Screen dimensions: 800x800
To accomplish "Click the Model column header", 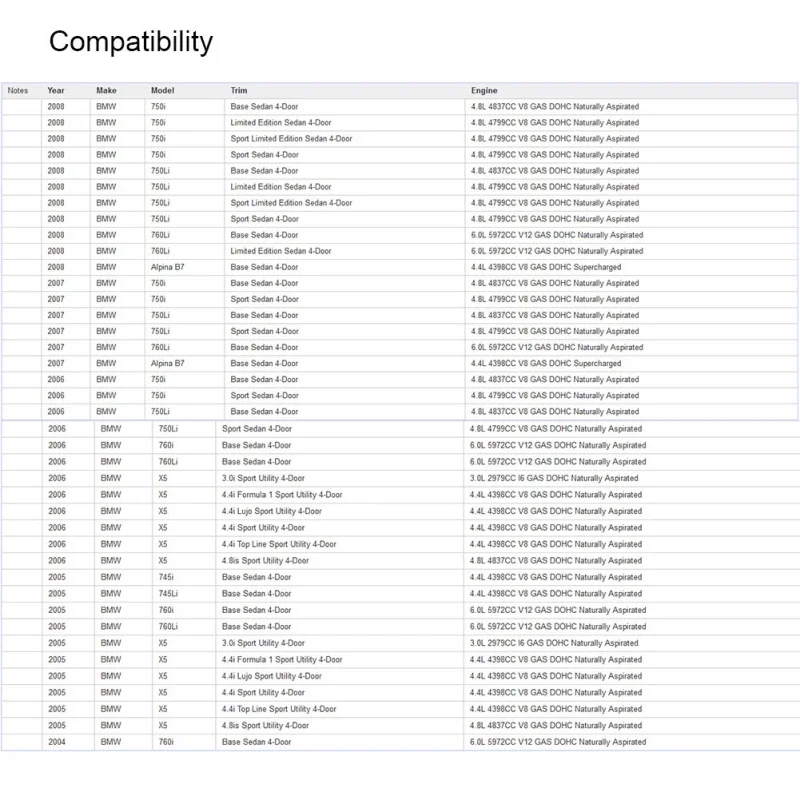I will 162,90.
